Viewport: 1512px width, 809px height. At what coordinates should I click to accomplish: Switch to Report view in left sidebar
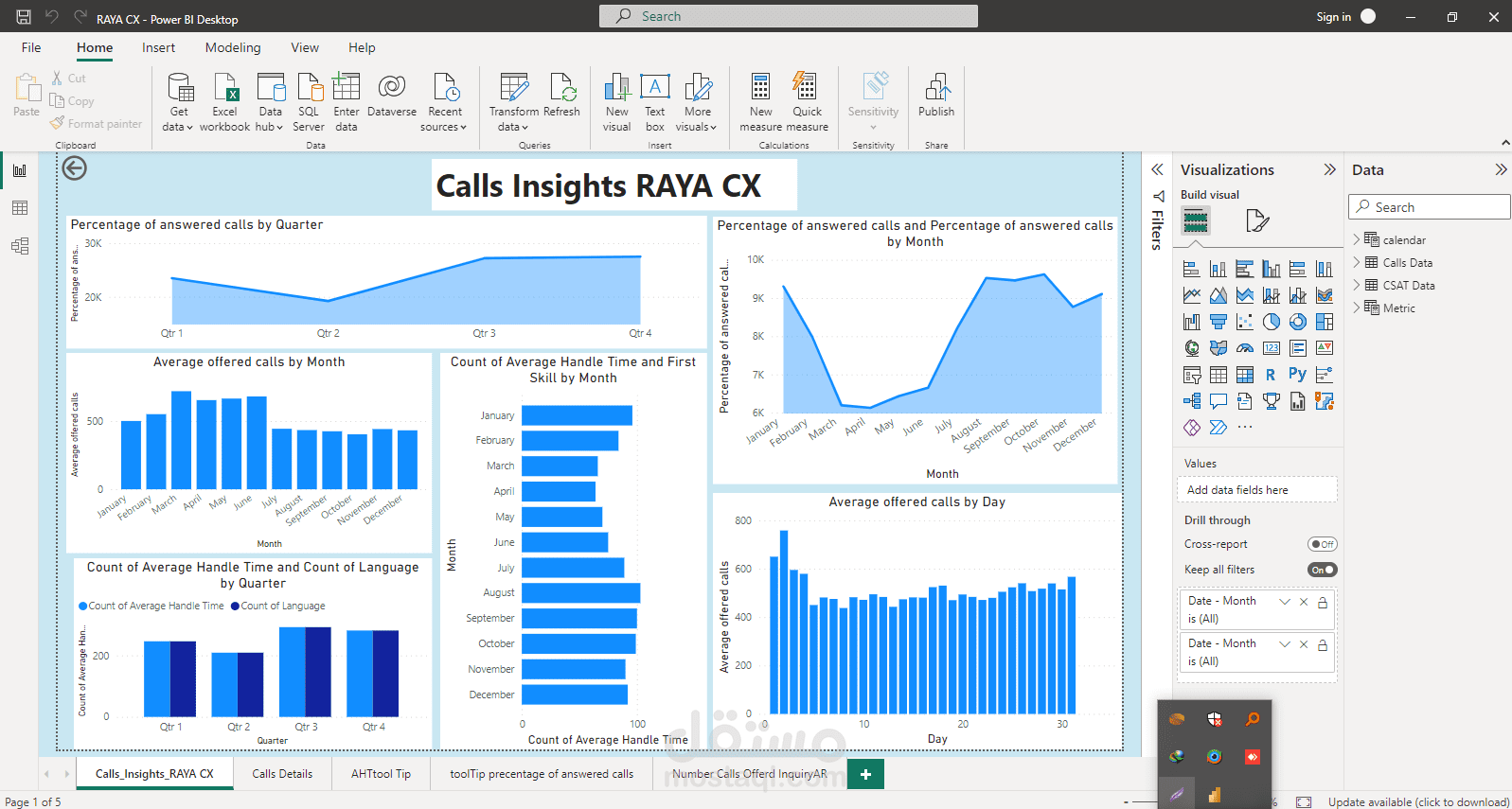pyautogui.click(x=20, y=170)
